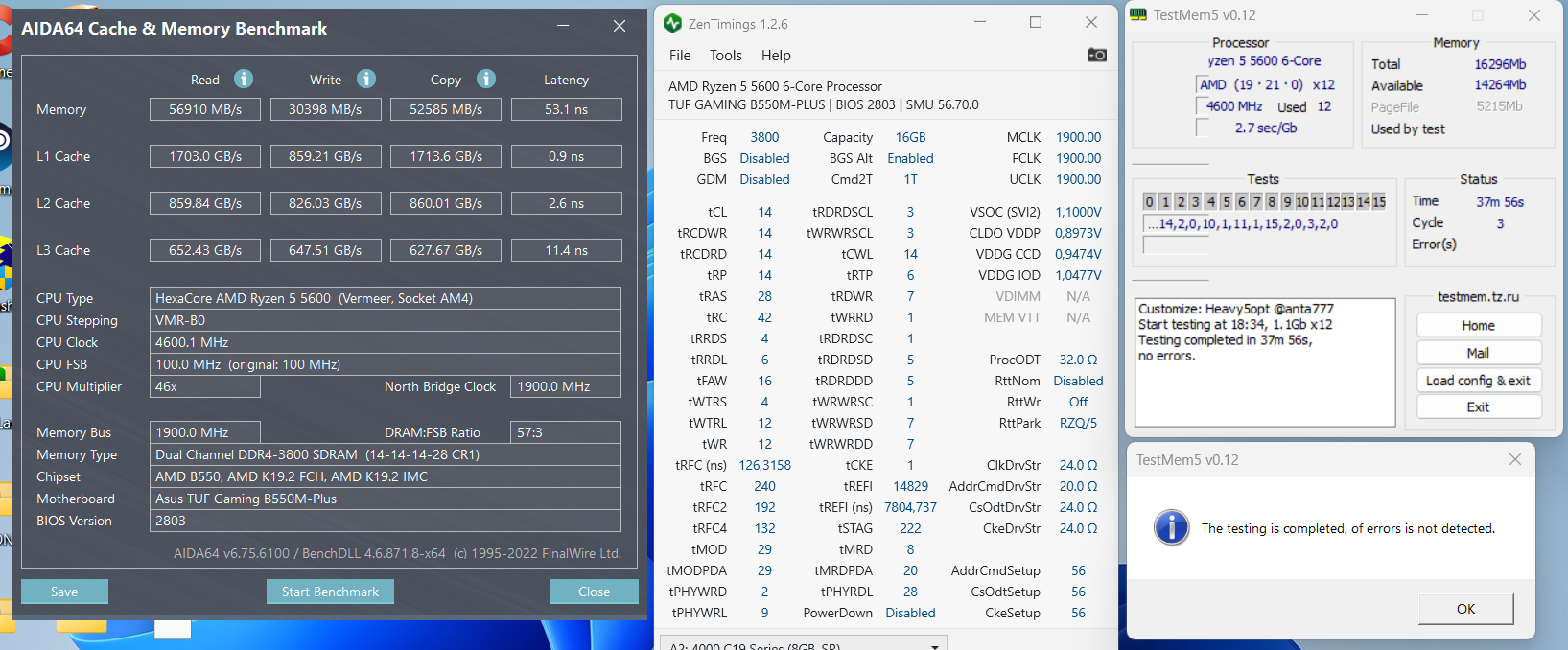Click CPU Type field HexaCore AMD Ryzen 5 5600
This screenshot has width=1568, height=650.
[x=386, y=298]
